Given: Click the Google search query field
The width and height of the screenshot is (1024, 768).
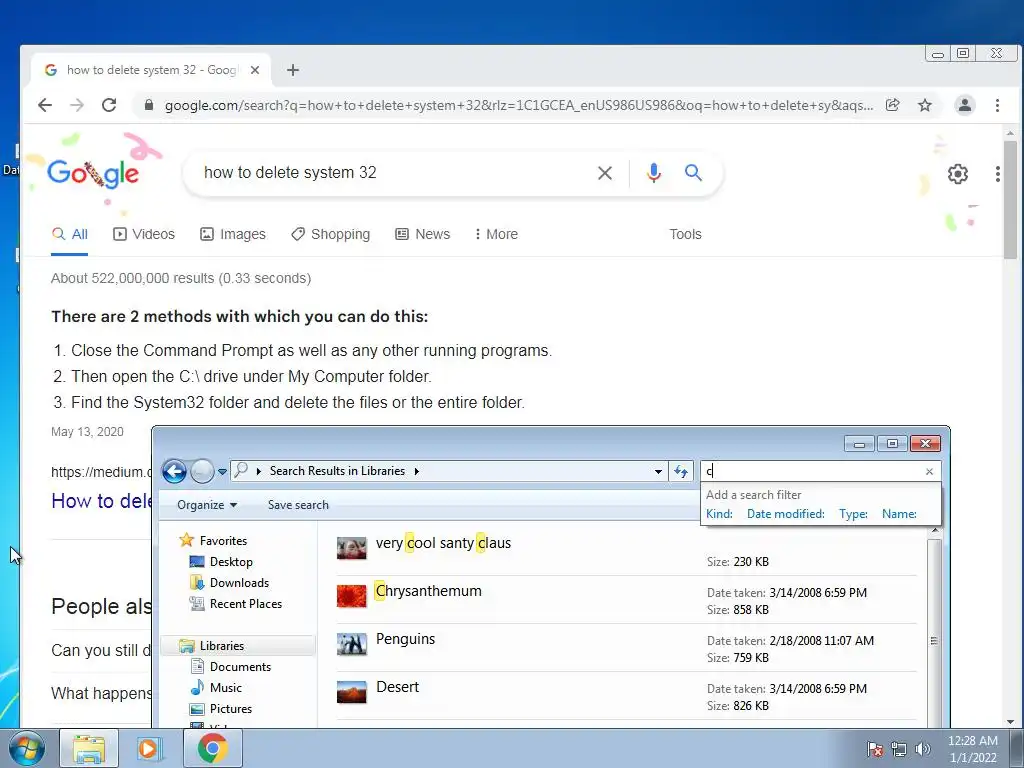Looking at the screenshot, I should point(392,172).
